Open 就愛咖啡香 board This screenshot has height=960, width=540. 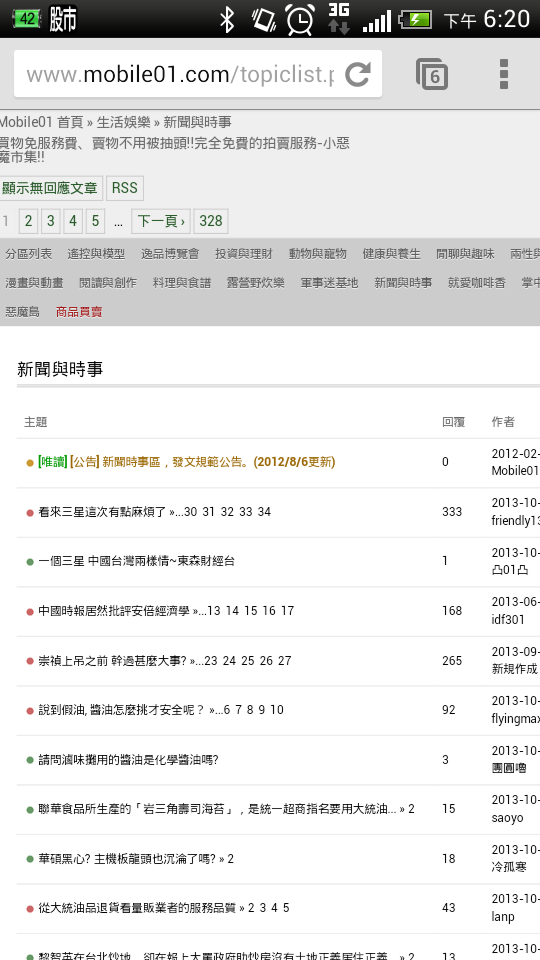[477, 283]
